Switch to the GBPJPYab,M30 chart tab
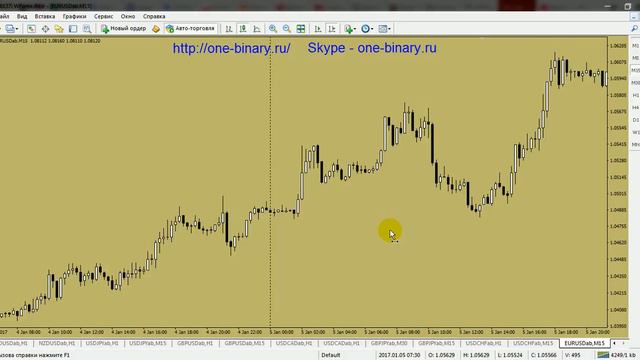The height and width of the screenshot is (360, 640). pos(389,343)
